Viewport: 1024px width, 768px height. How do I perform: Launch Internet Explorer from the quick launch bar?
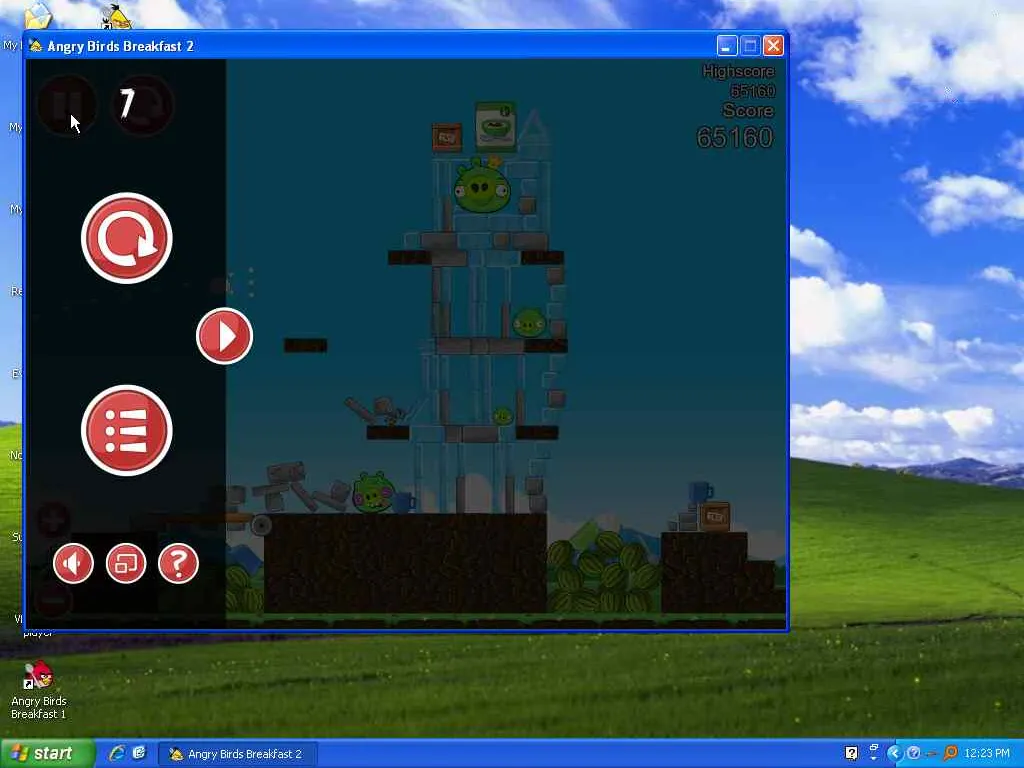pos(117,754)
